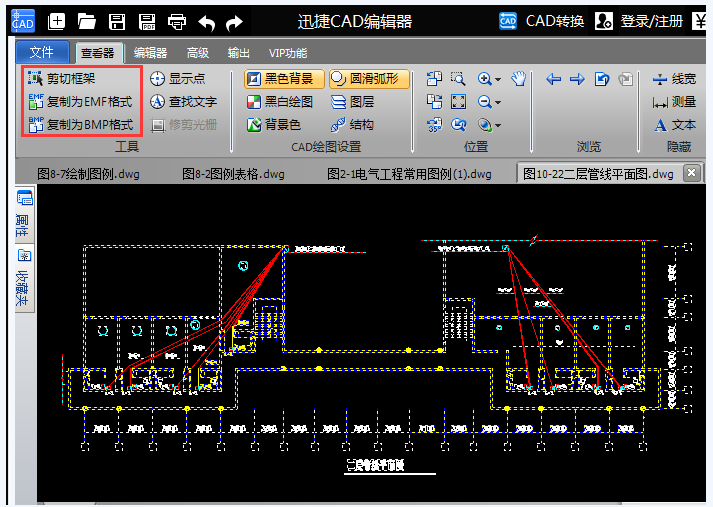Click the previous zoom view icon
Viewport: 713px width, 507px height.
pos(458,124)
